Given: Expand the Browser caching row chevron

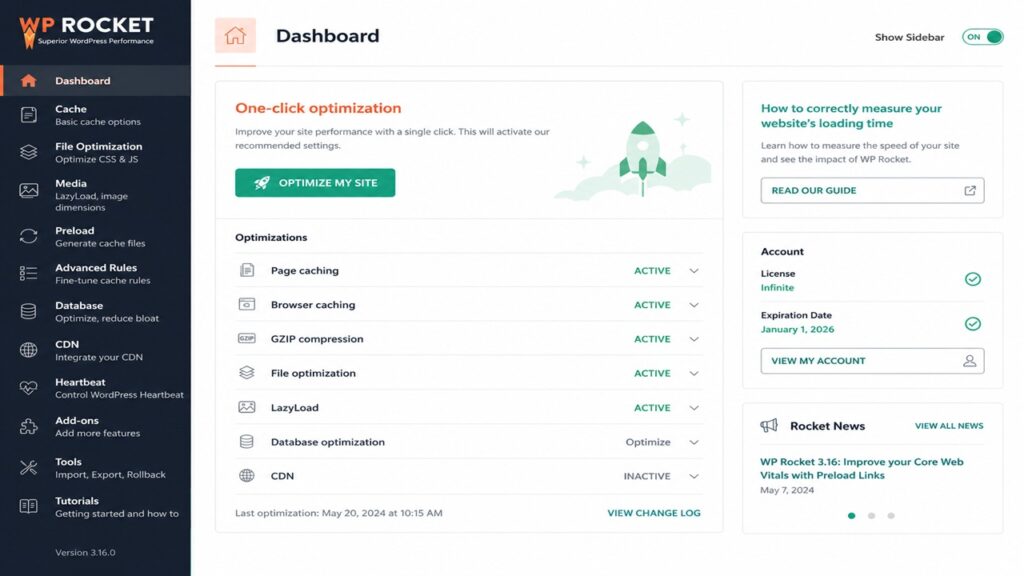Looking at the screenshot, I should tap(694, 305).
